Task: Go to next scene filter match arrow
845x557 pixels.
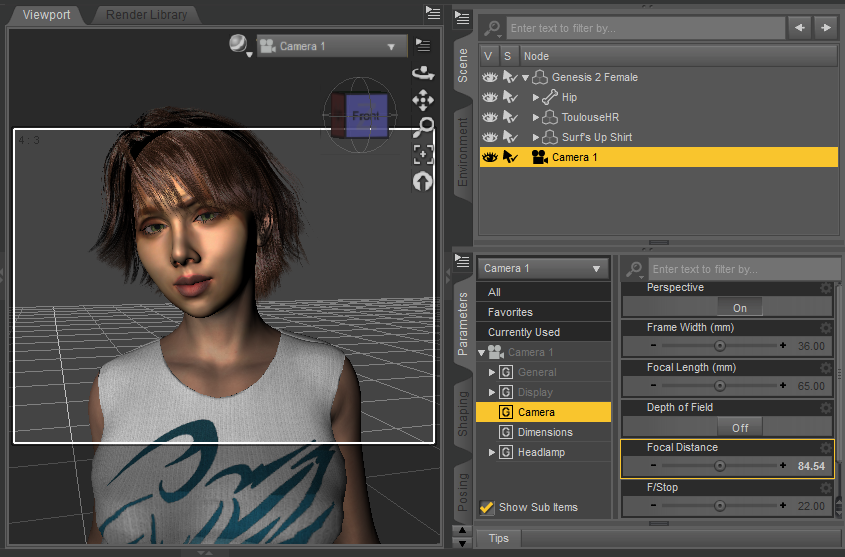Action: [826, 27]
